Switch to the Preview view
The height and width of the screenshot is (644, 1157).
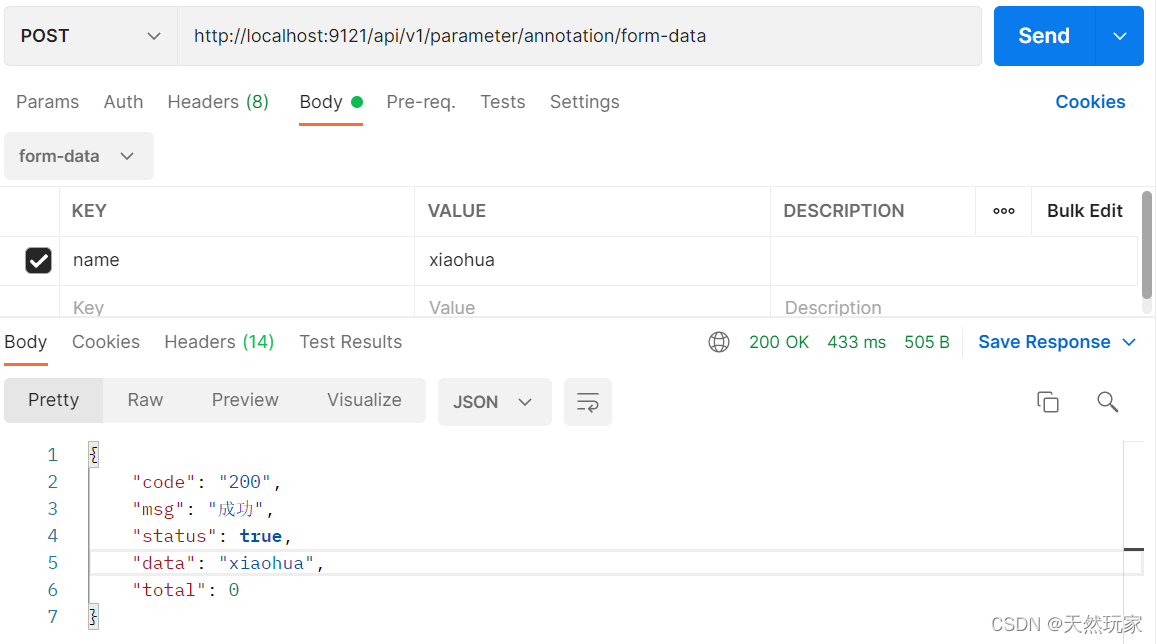(245, 401)
